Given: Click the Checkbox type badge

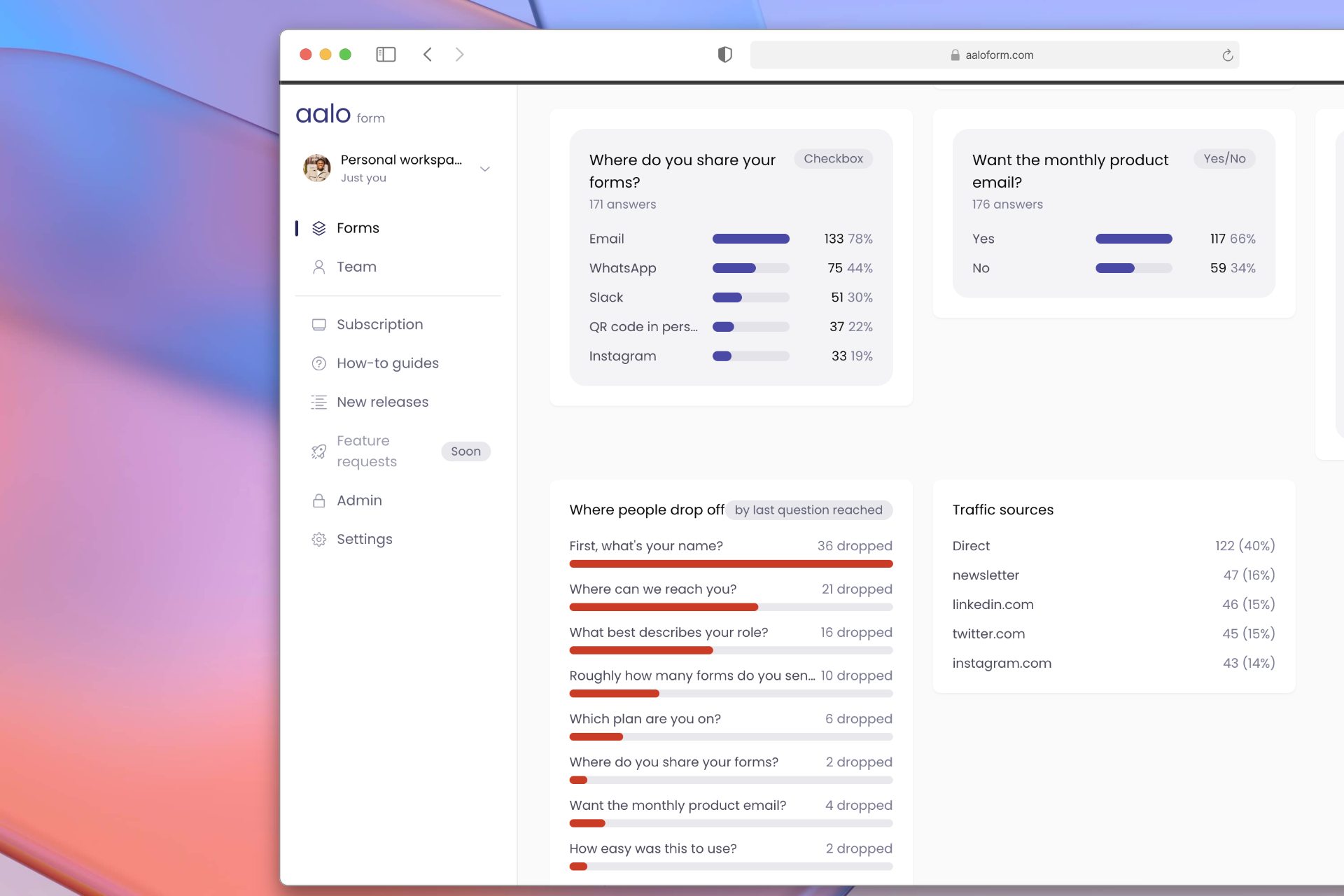Looking at the screenshot, I should click(x=833, y=159).
